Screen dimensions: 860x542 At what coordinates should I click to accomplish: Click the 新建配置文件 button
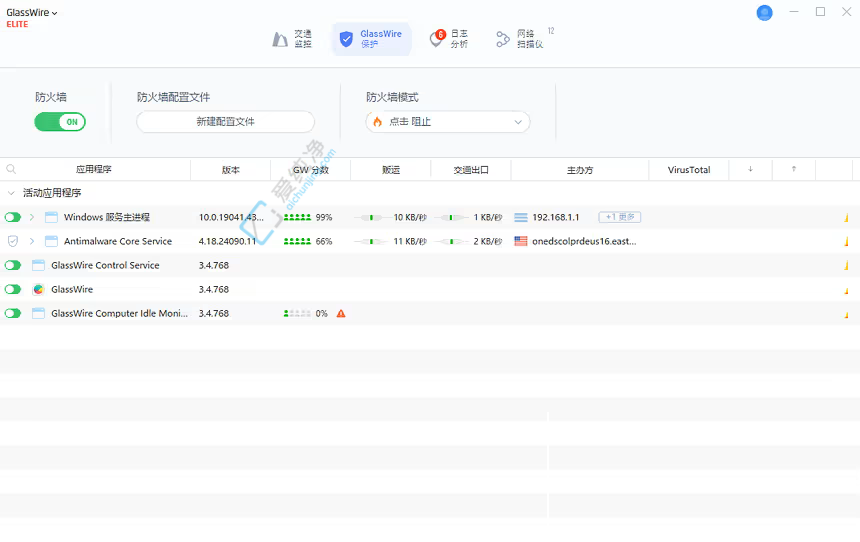tap(225, 122)
